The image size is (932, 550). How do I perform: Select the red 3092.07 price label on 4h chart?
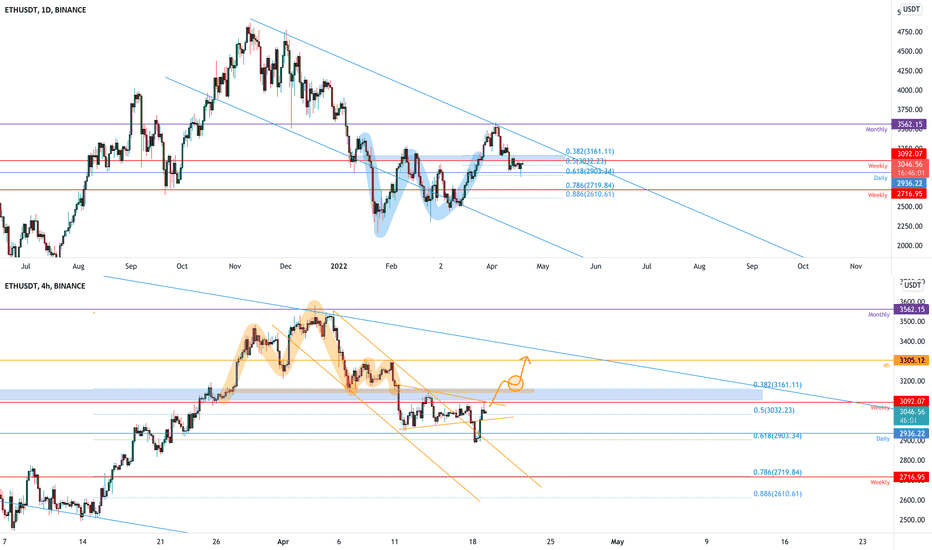[911, 401]
